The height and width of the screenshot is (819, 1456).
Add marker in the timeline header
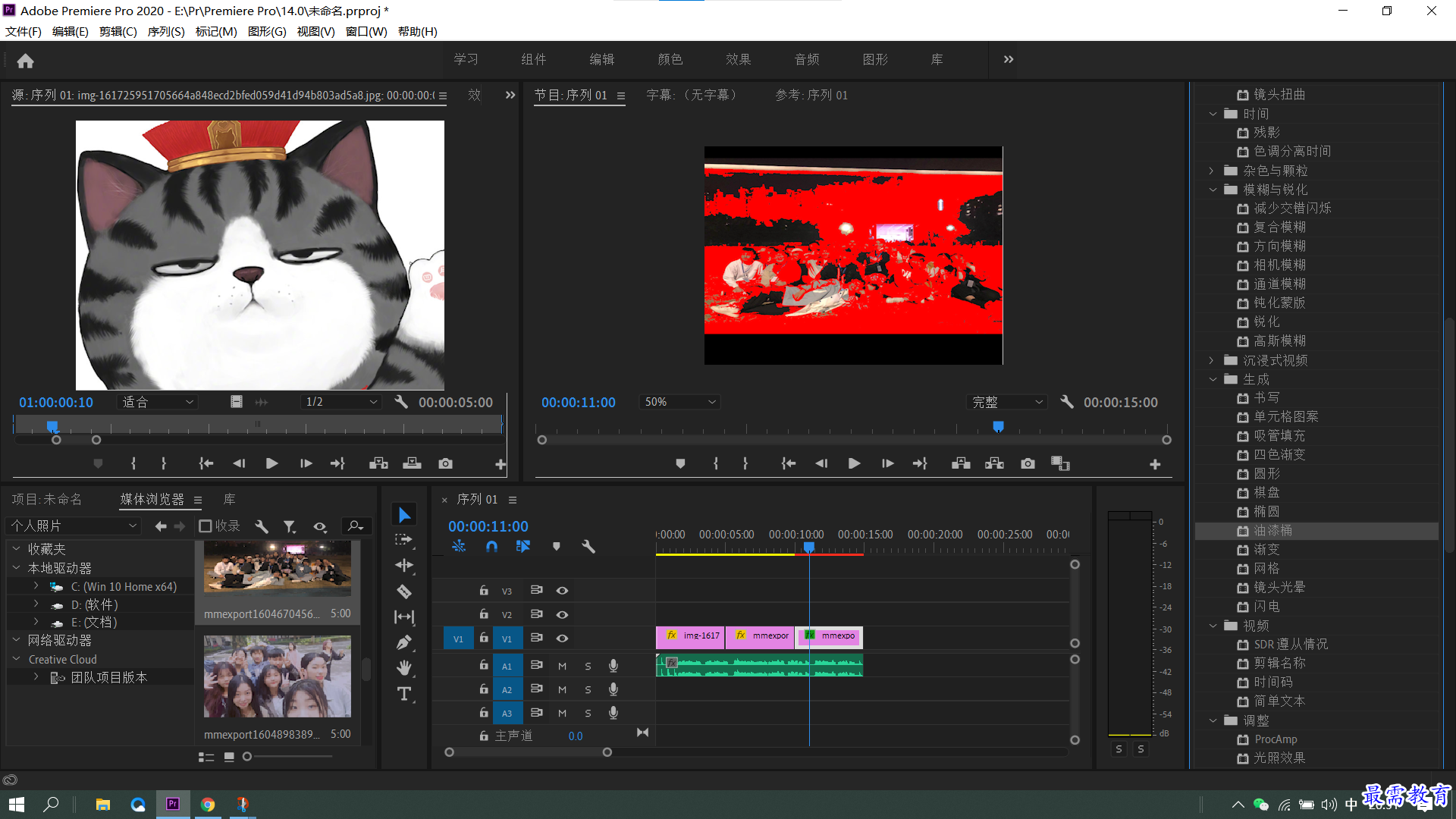tap(557, 546)
